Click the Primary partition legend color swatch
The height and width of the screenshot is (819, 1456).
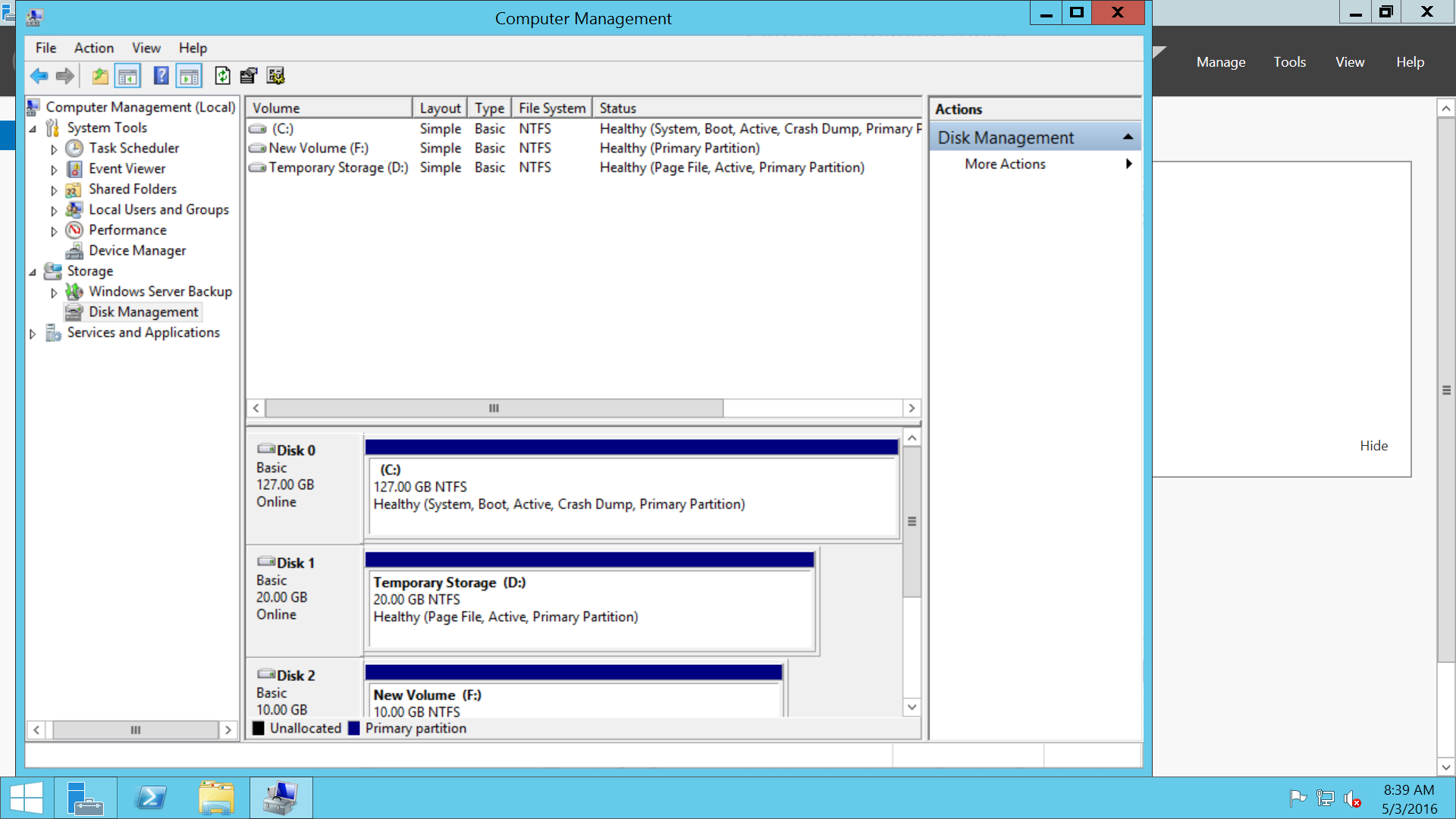tap(353, 728)
